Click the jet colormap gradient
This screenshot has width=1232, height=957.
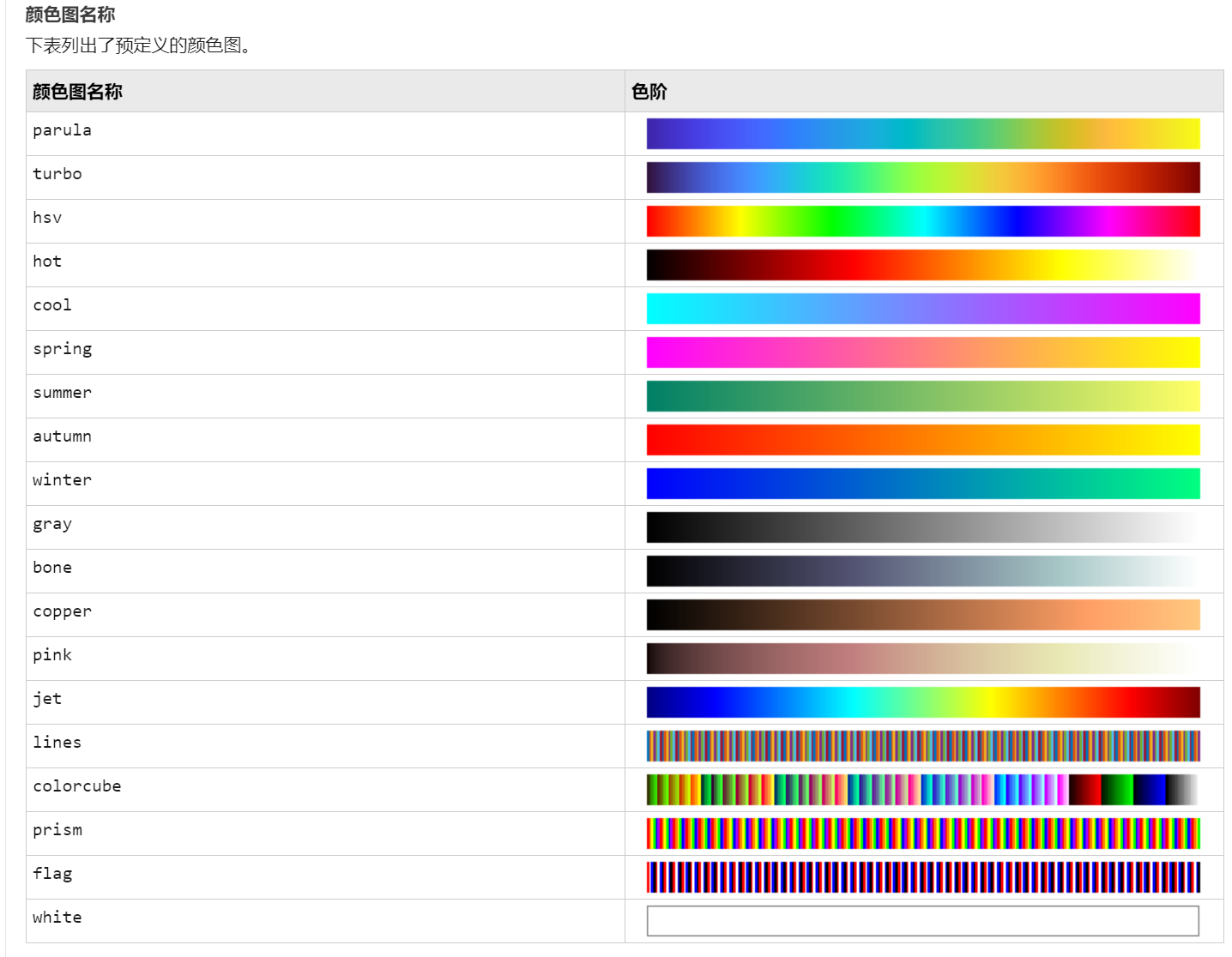pyautogui.click(x=923, y=702)
